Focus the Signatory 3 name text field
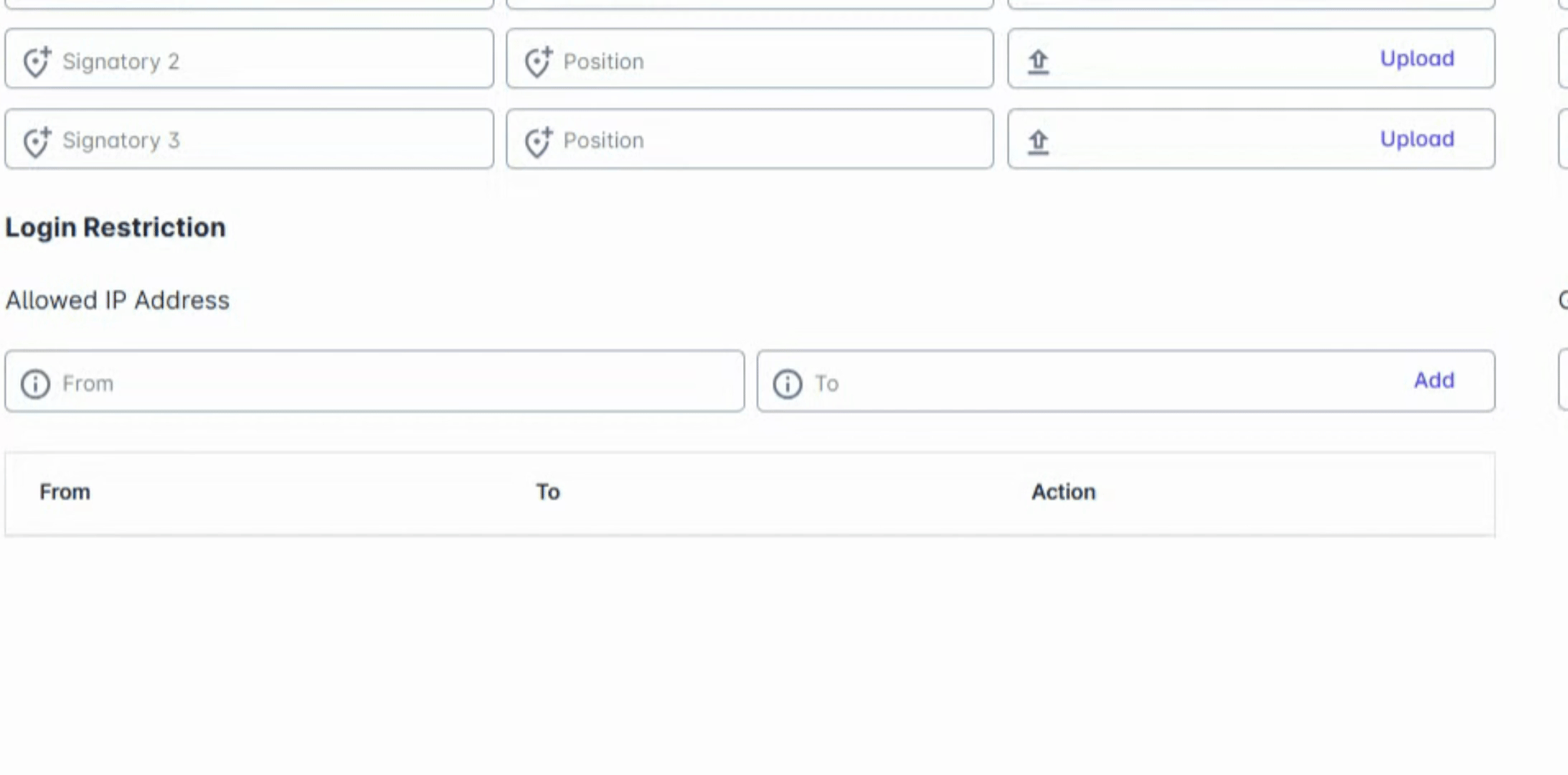This screenshot has height=775, width=1568. [273, 140]
